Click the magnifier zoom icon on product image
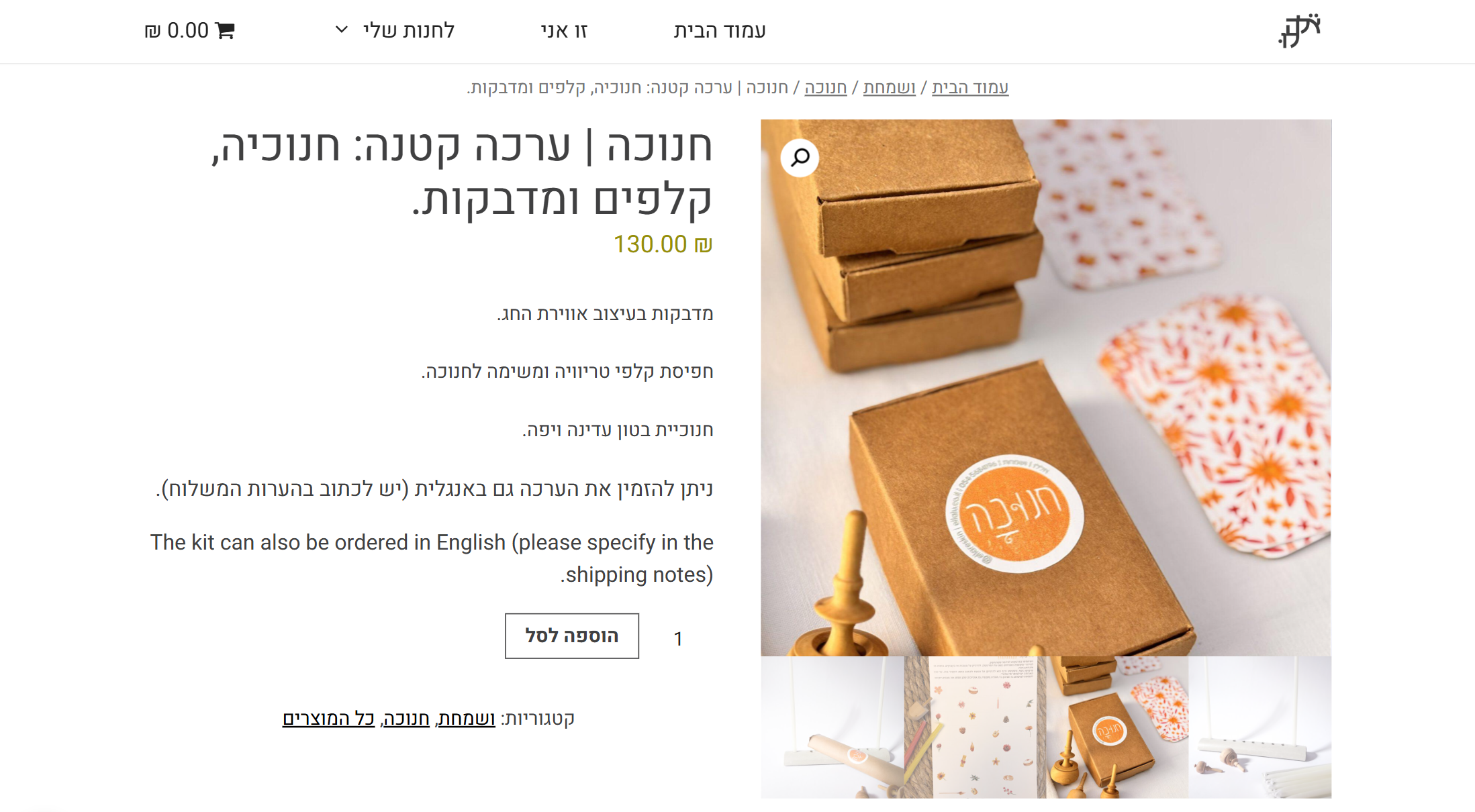Image resolution: width=1475 pixels, height=812 pixels. [x=800, y=158]
